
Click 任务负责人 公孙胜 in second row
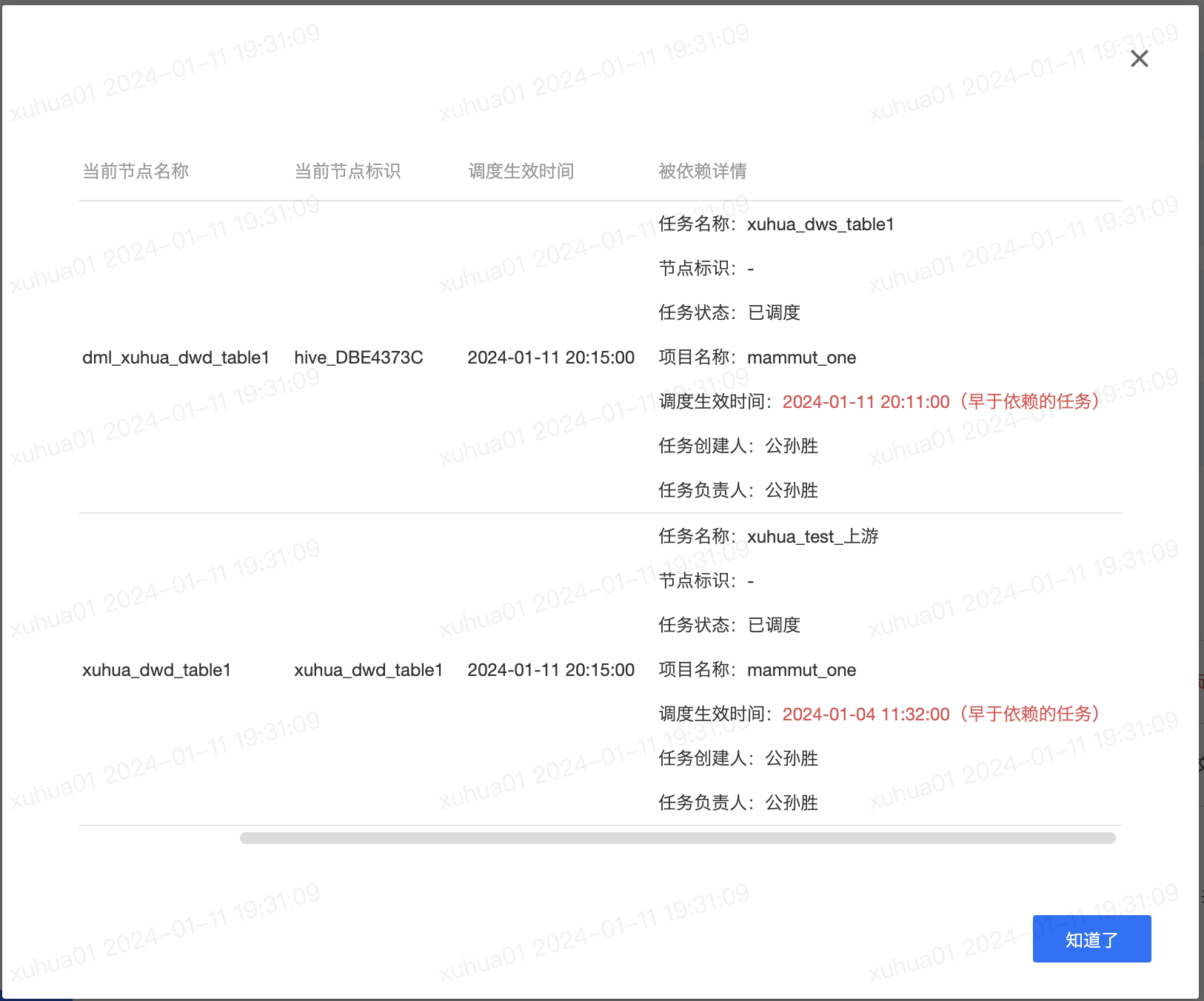(x=738, y=803)
